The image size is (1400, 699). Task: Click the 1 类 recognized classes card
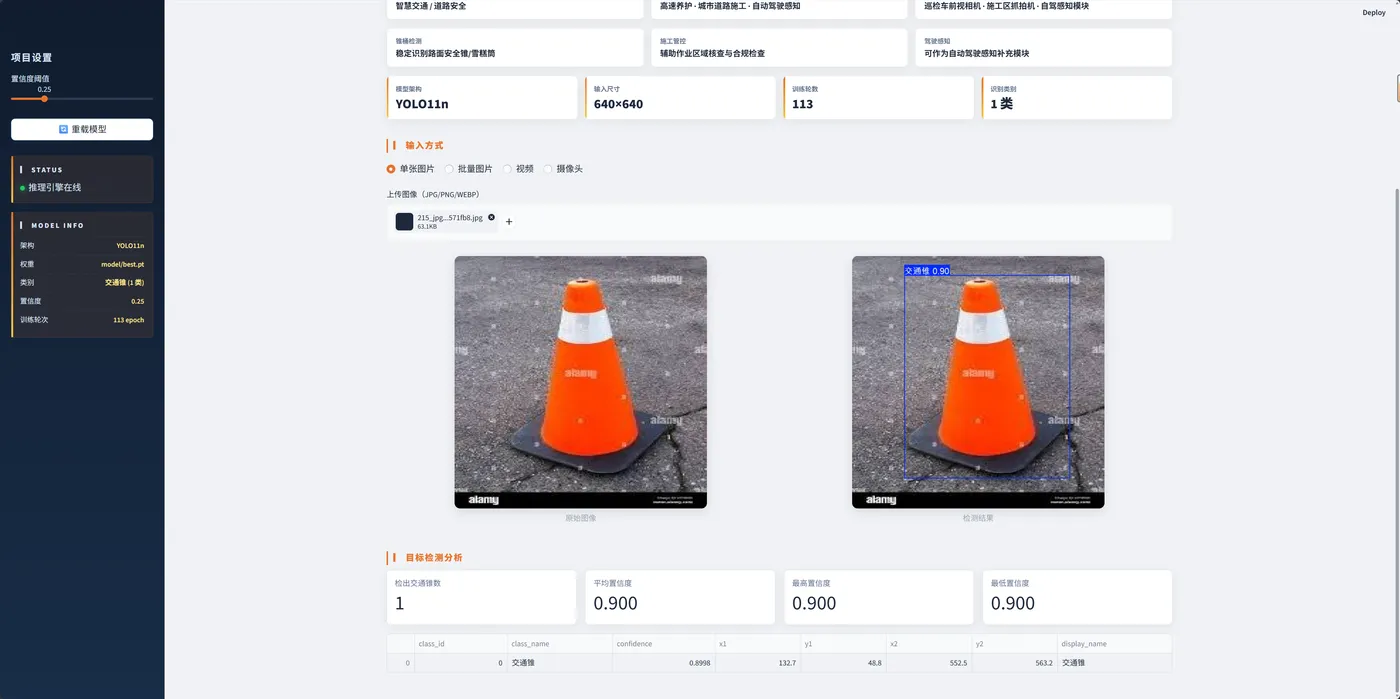1077,98
